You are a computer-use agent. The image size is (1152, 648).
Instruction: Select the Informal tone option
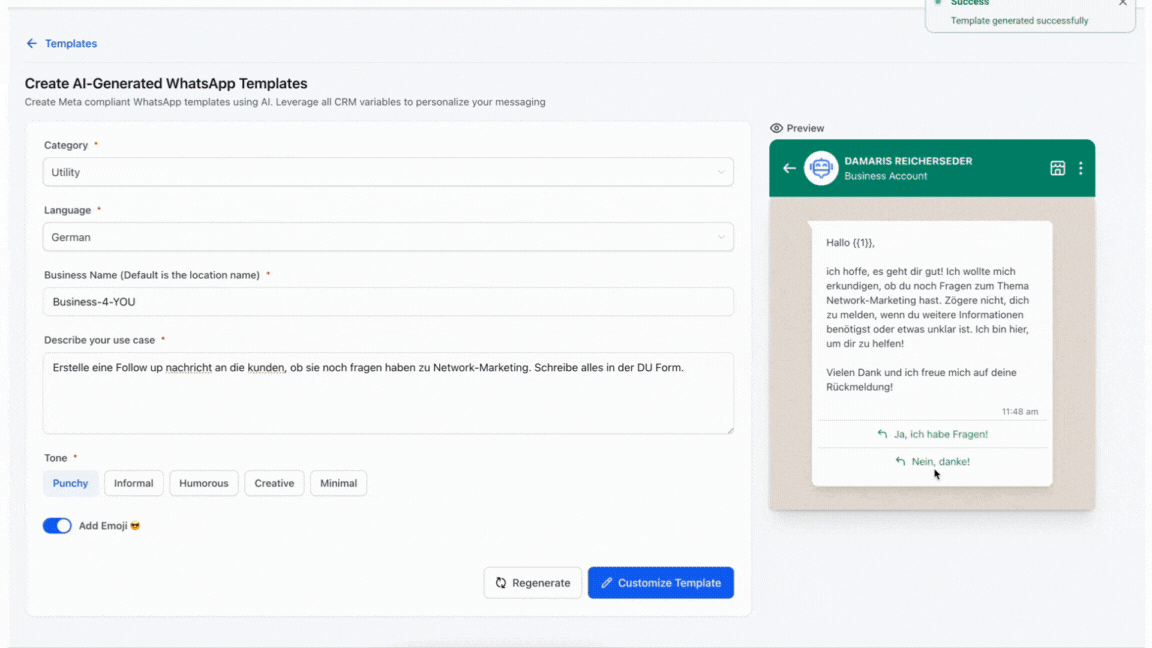133,483
